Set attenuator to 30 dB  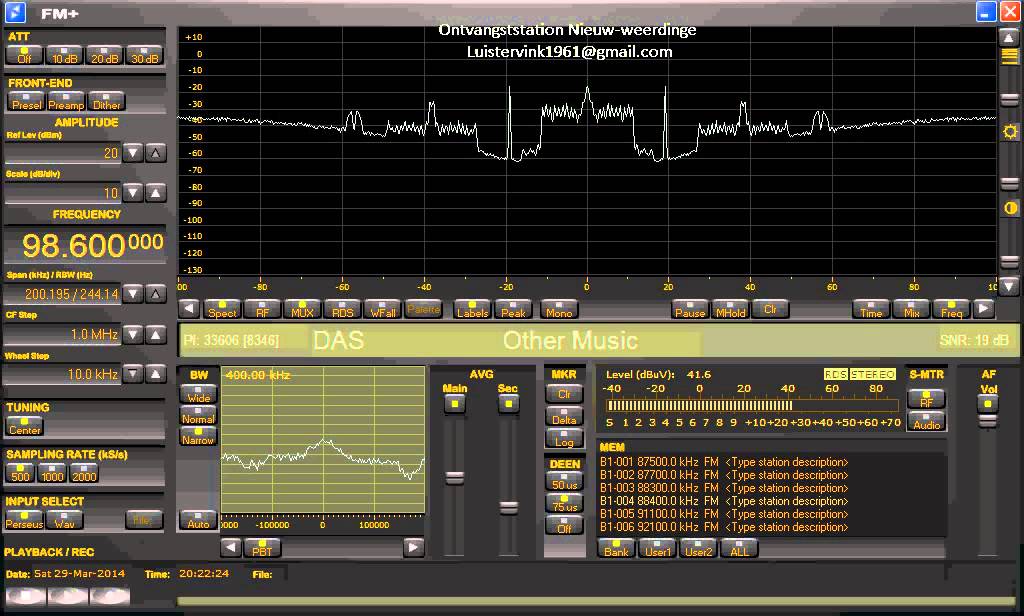coord(144,56)
